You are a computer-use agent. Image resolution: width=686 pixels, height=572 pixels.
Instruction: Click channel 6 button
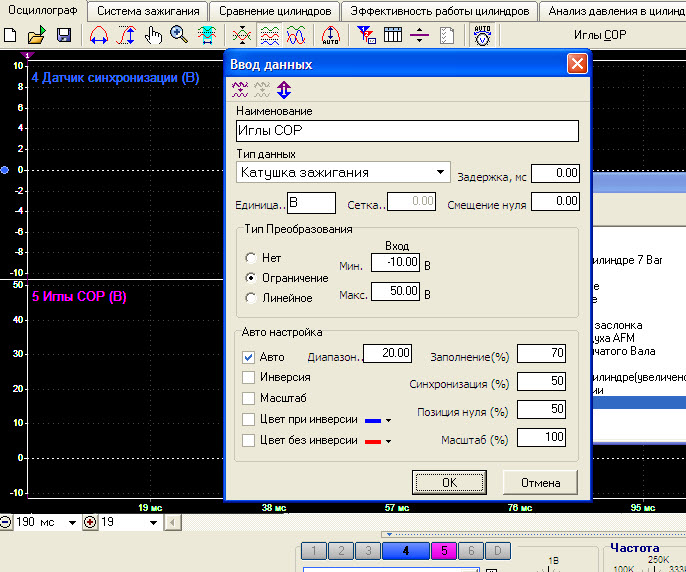[471, 551]
